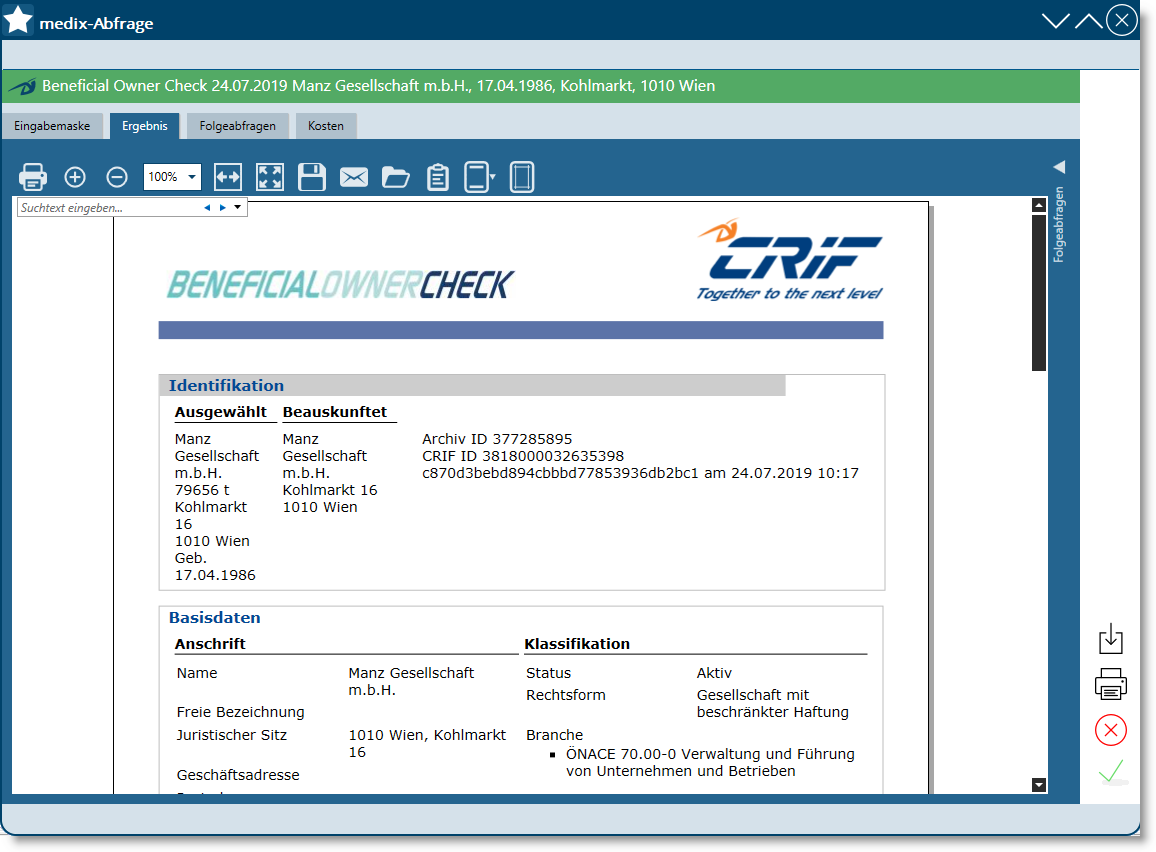Screen dimensions: 1156x852
Task: Click the clipboard icon in toolbar
Action: pos(438,177)
